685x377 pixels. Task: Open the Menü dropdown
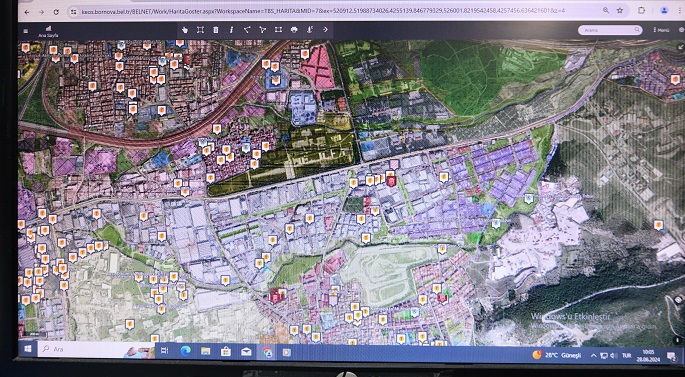point(661,30)
